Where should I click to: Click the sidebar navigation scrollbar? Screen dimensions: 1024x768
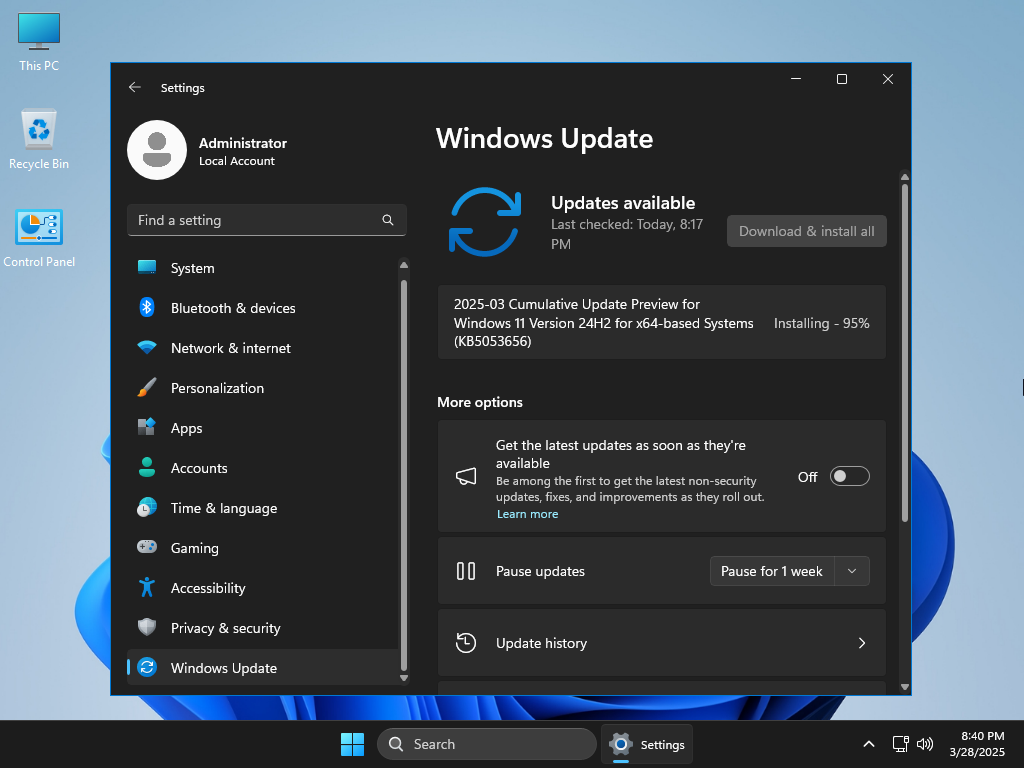[x=404, y=475]
